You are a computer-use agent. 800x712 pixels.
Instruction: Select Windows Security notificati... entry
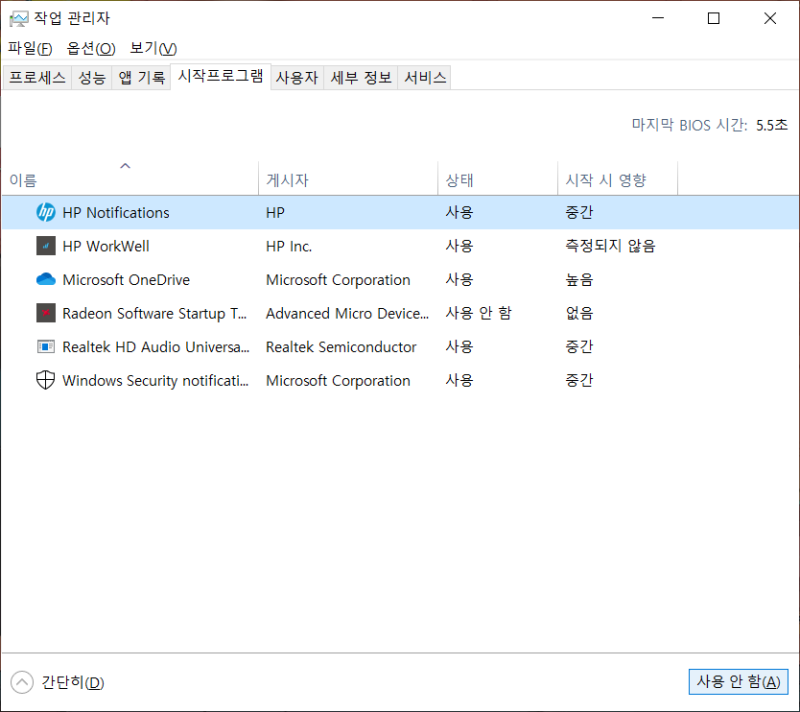156,381
